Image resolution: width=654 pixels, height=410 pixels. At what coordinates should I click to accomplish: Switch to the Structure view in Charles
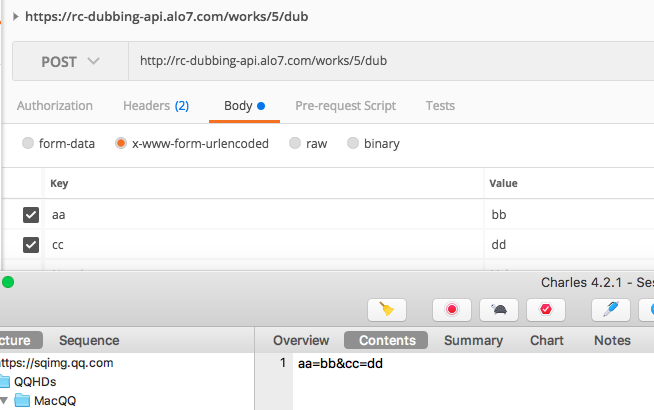(x=20, y=340)
